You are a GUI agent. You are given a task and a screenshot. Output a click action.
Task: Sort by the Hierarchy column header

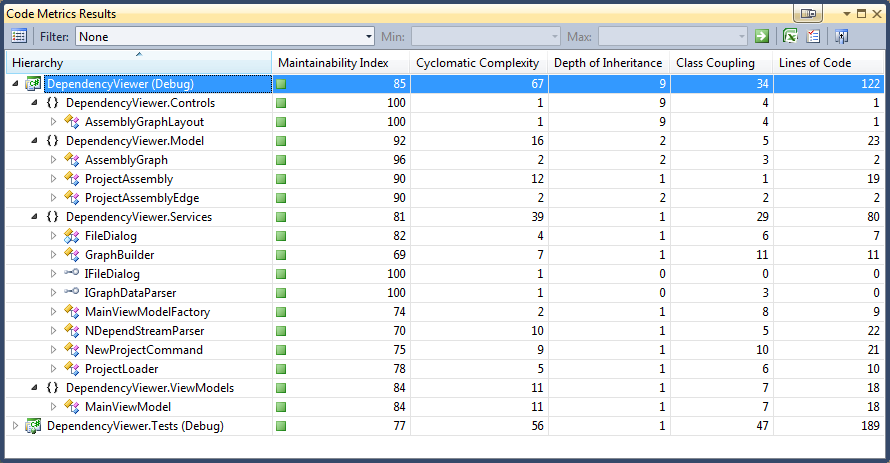(138, 62)
